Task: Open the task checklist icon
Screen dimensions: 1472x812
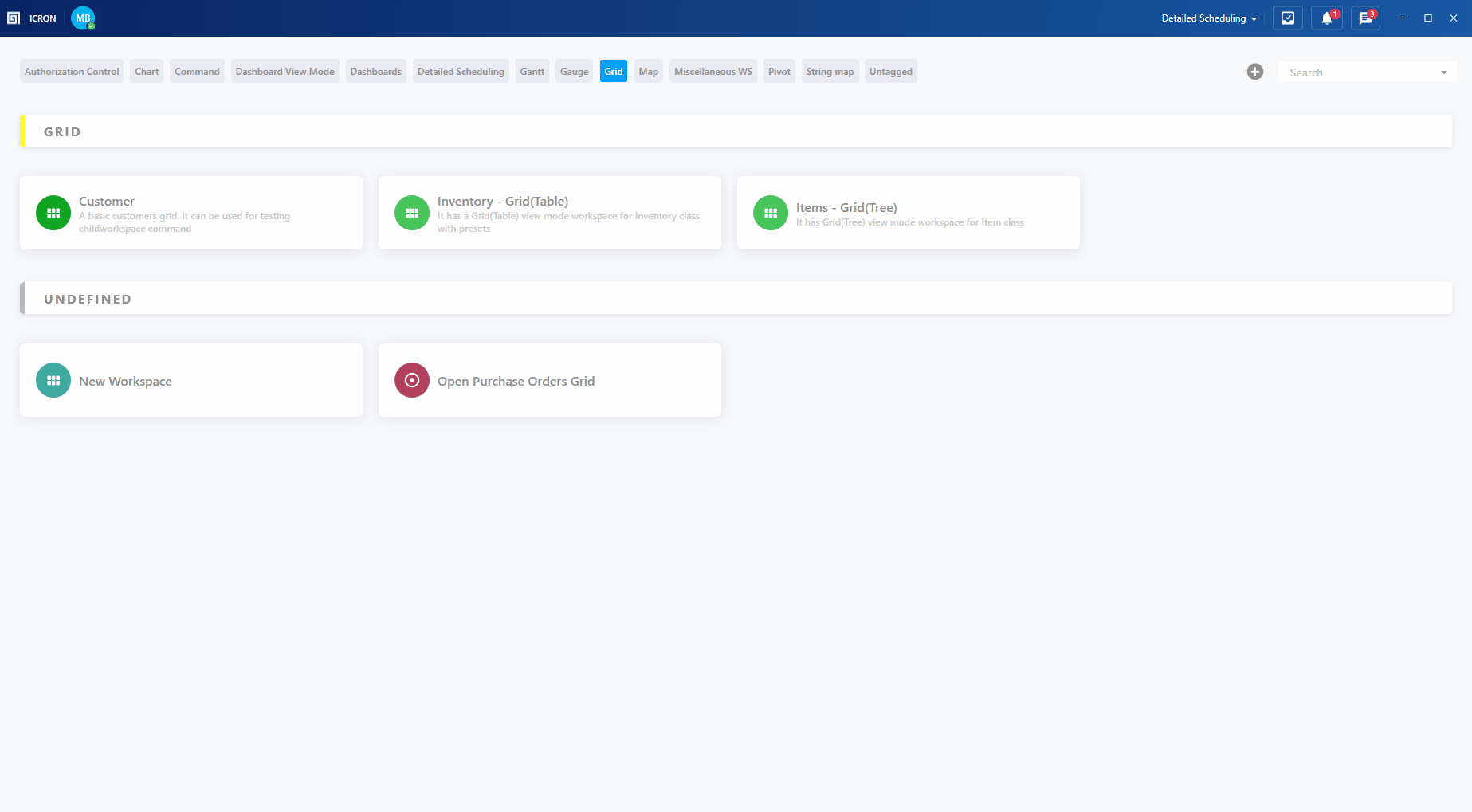Action: pos(1288,18)
